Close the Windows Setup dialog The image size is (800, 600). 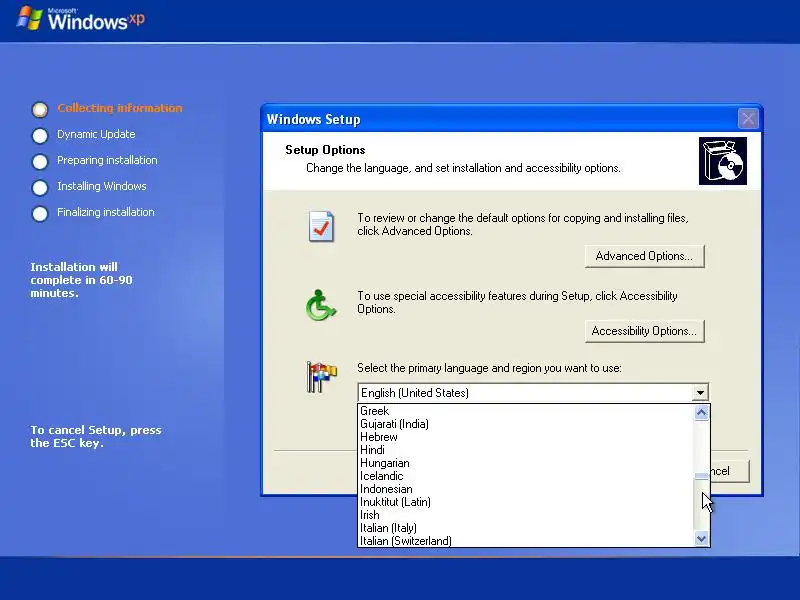(x=748, y=119)
